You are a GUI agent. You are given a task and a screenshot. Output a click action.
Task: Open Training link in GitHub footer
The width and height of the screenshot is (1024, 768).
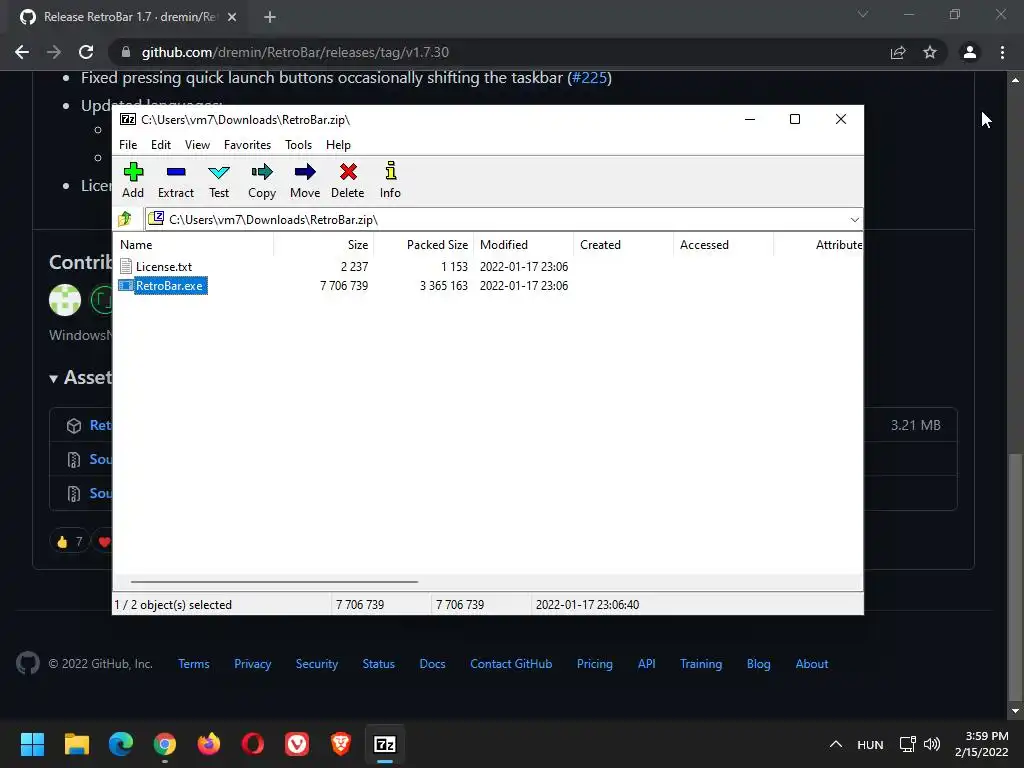pos(701,664)
